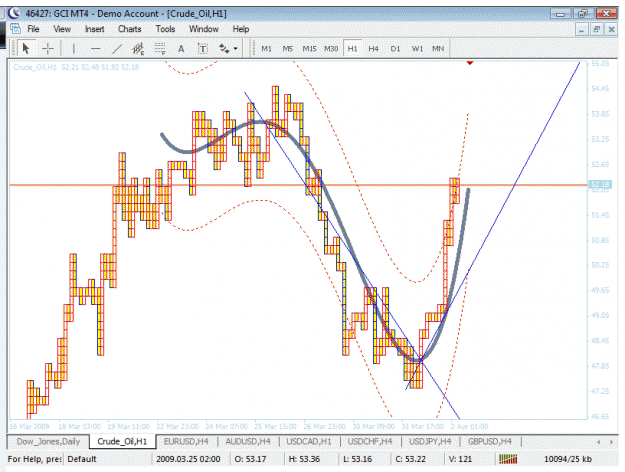This screenshot has height=472, width=625.
Task: Click the H: 53.36 status value
Action: (304, 459)
